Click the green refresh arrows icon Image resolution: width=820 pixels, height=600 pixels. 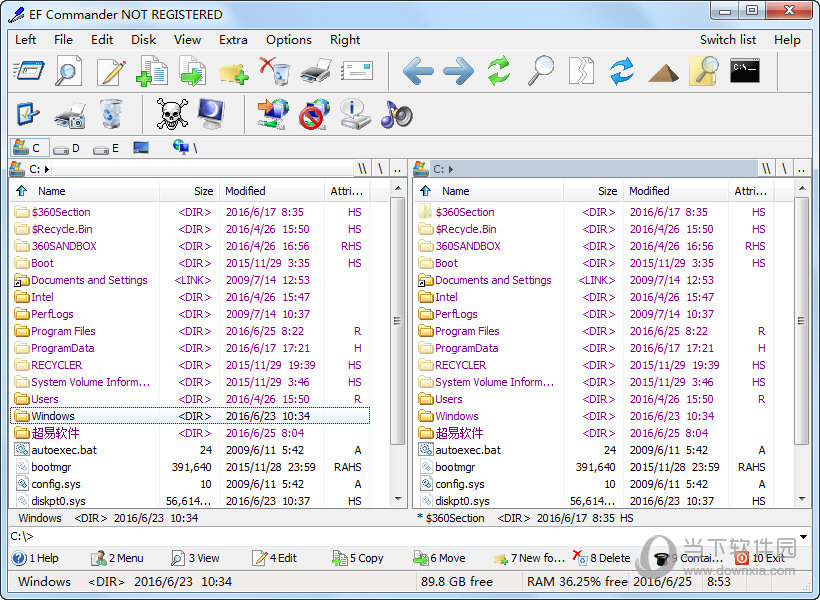tap(499, 71)
